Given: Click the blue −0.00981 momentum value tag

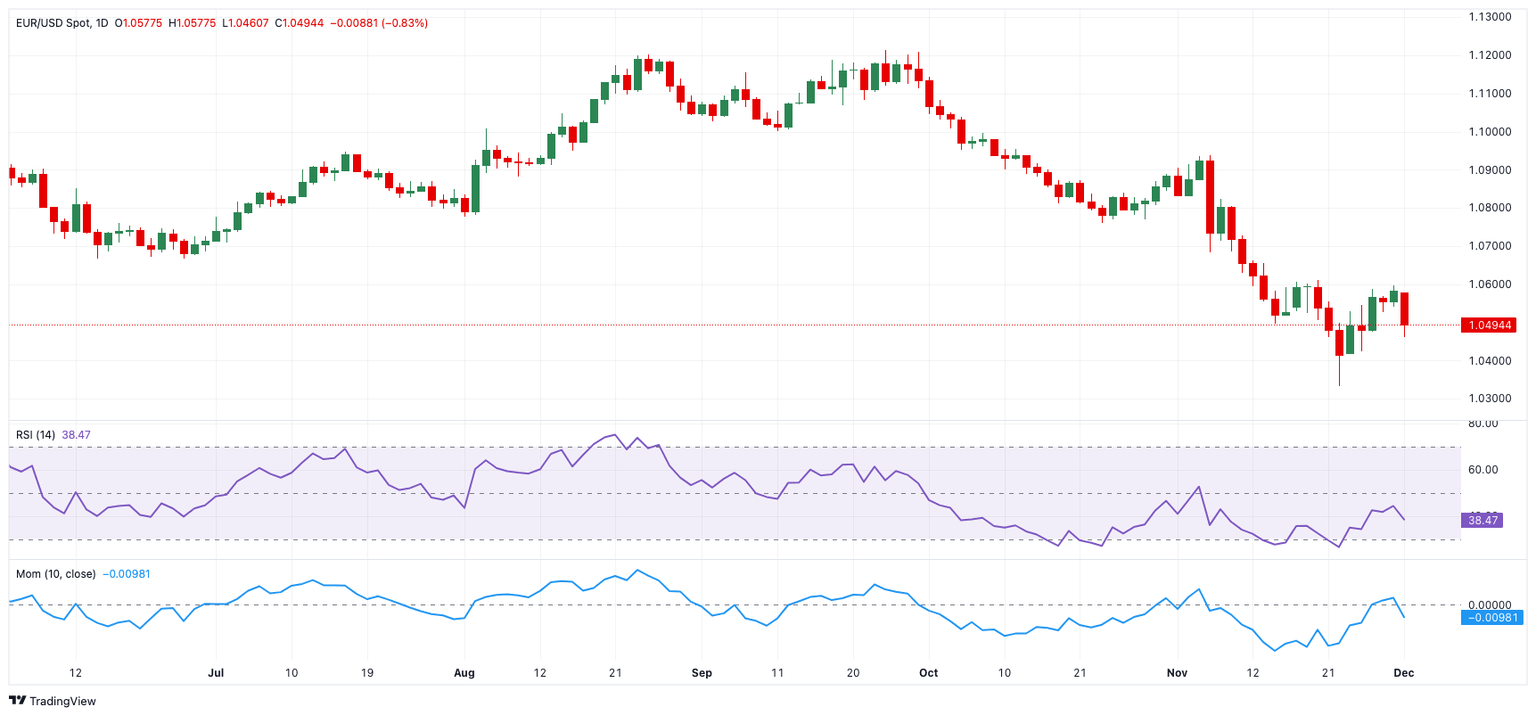Looking at the screenshot, I should (1488, 618).
